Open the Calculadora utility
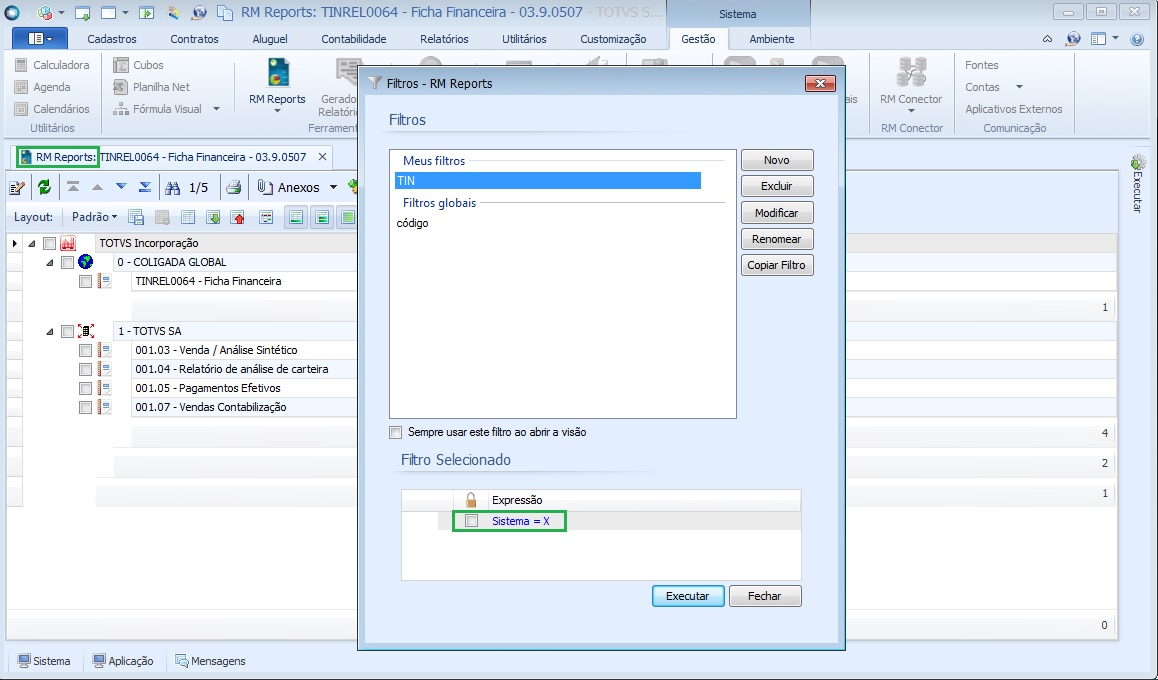1158x680 pixels. click(x=52, y=65)
